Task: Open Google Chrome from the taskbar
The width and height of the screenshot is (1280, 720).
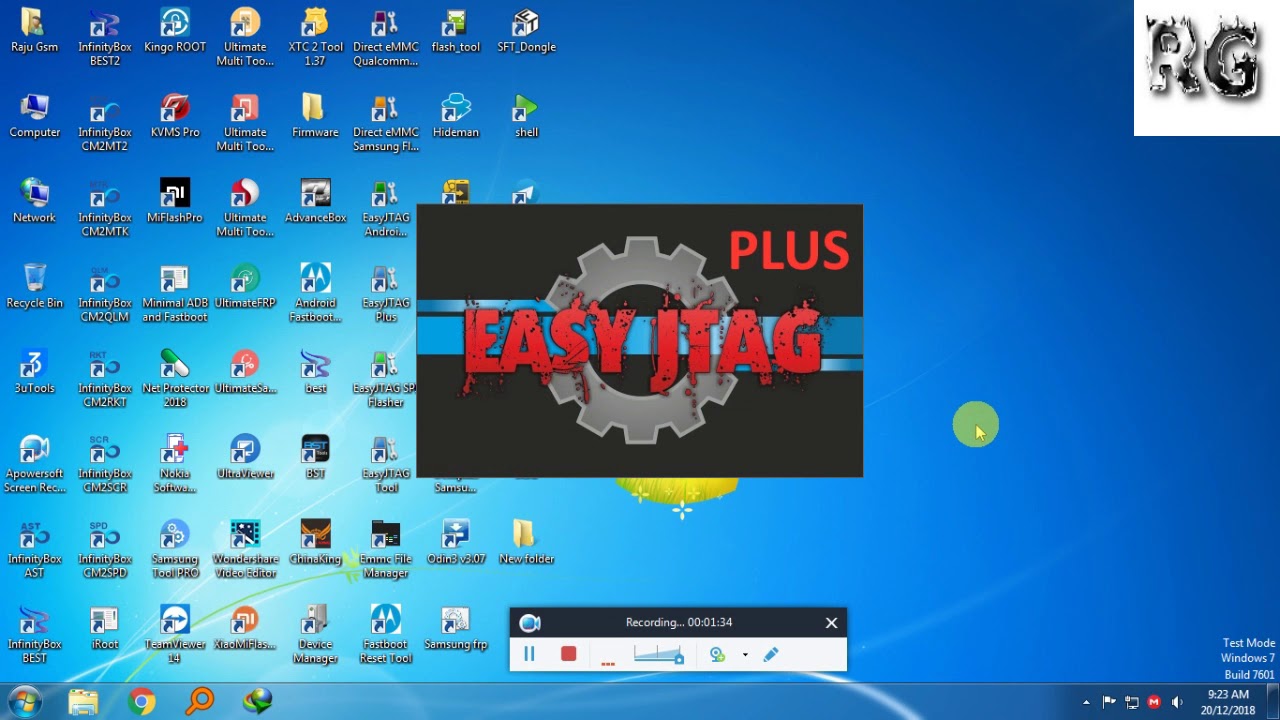Action: pos(142,701)
